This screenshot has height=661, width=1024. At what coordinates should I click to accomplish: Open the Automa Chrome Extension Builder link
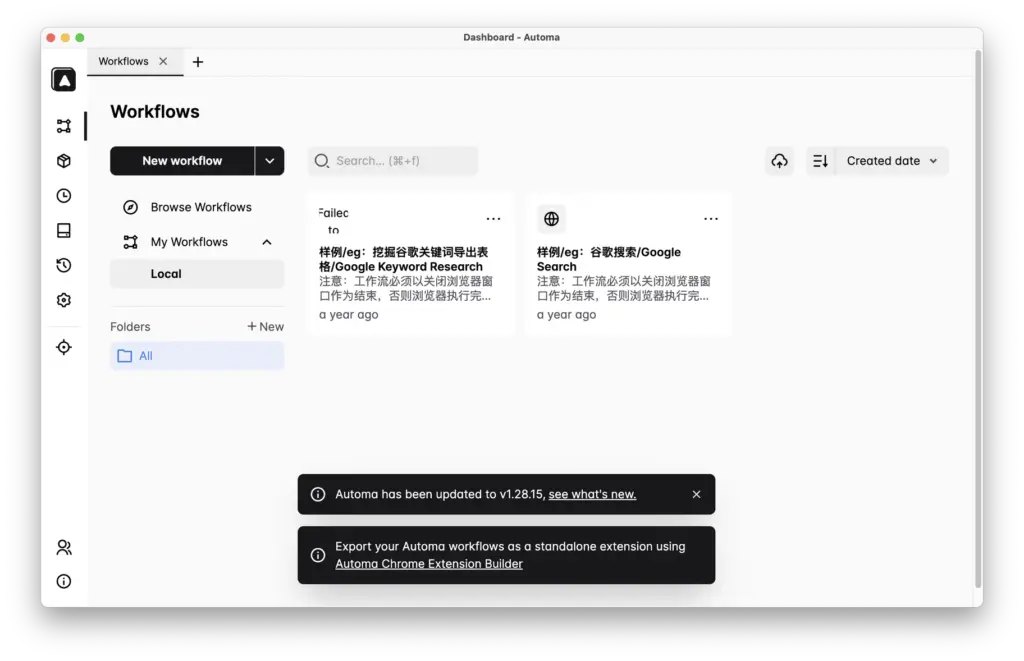pos(429,564)
